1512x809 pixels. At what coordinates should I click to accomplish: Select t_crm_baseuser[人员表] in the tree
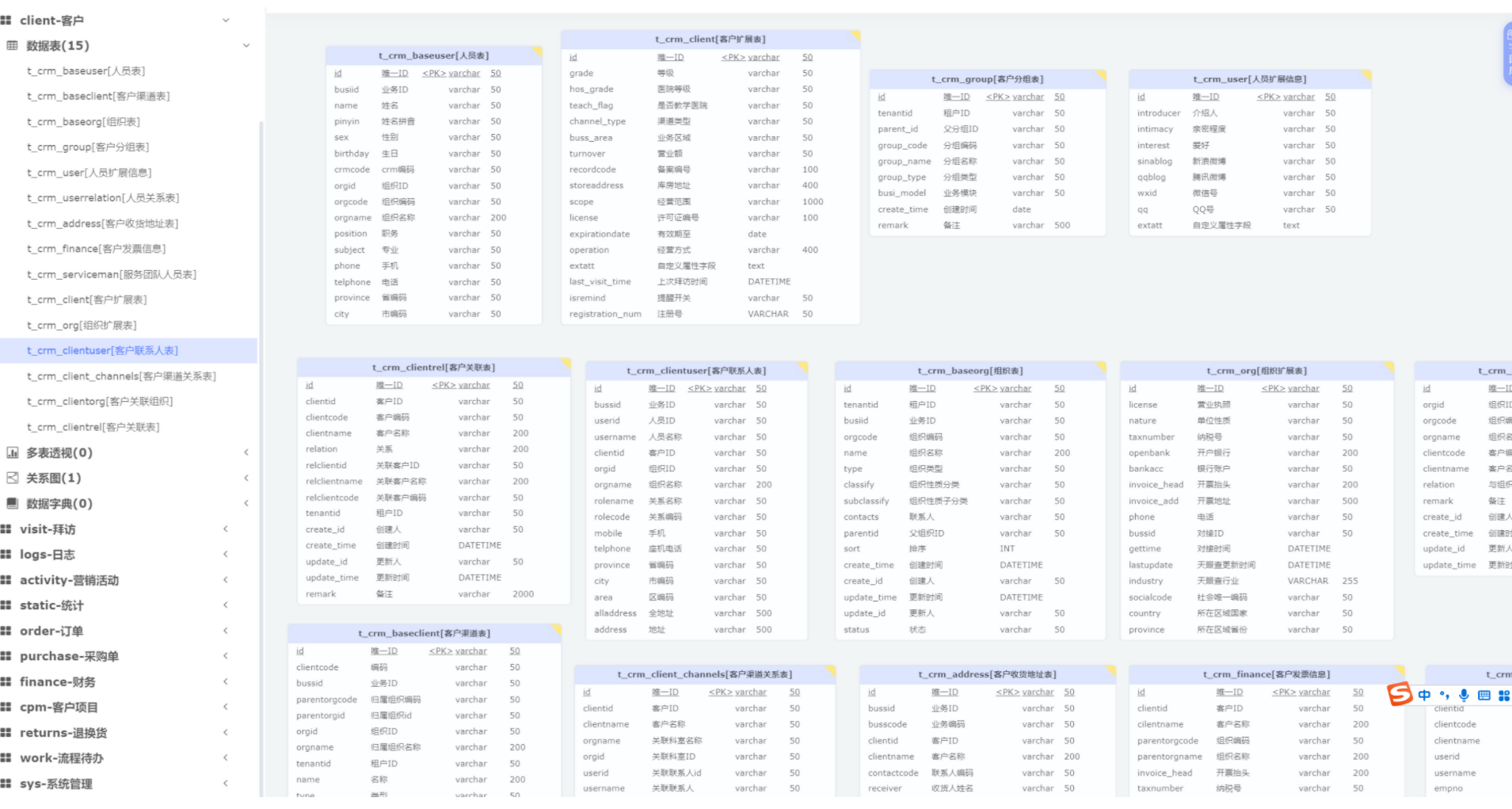click(x=86, y=71)
